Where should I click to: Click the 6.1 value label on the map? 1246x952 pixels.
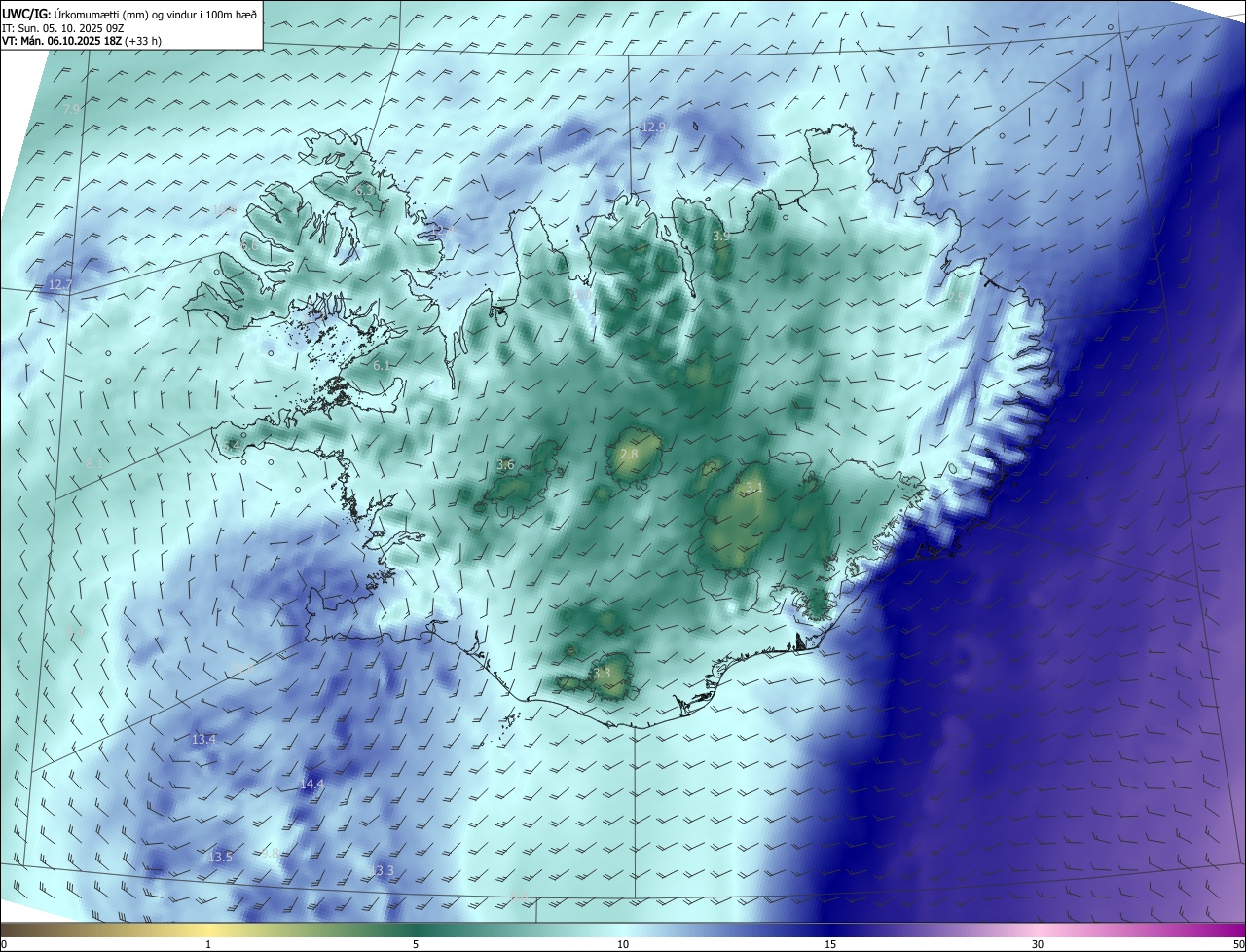pos(382,365)
